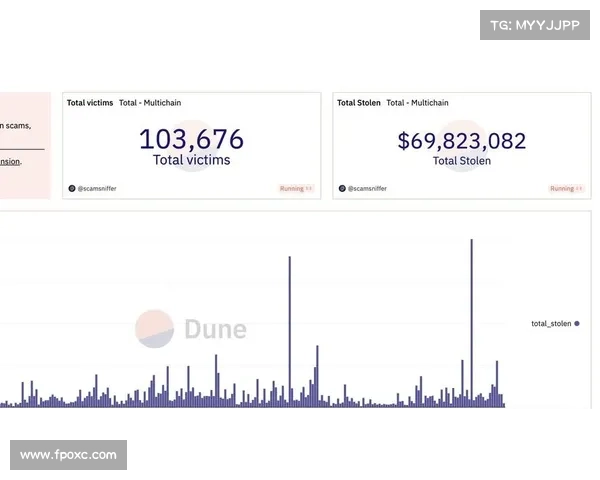Screen dimensions: 600x480
Task: Click the tallest bar on the chart's right
Action: [x=471, y=320]
